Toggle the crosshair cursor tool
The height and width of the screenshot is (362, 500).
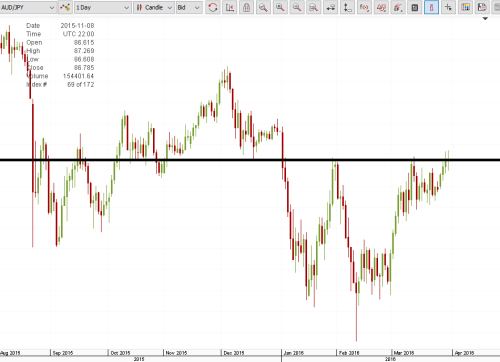tap(448, 7)
